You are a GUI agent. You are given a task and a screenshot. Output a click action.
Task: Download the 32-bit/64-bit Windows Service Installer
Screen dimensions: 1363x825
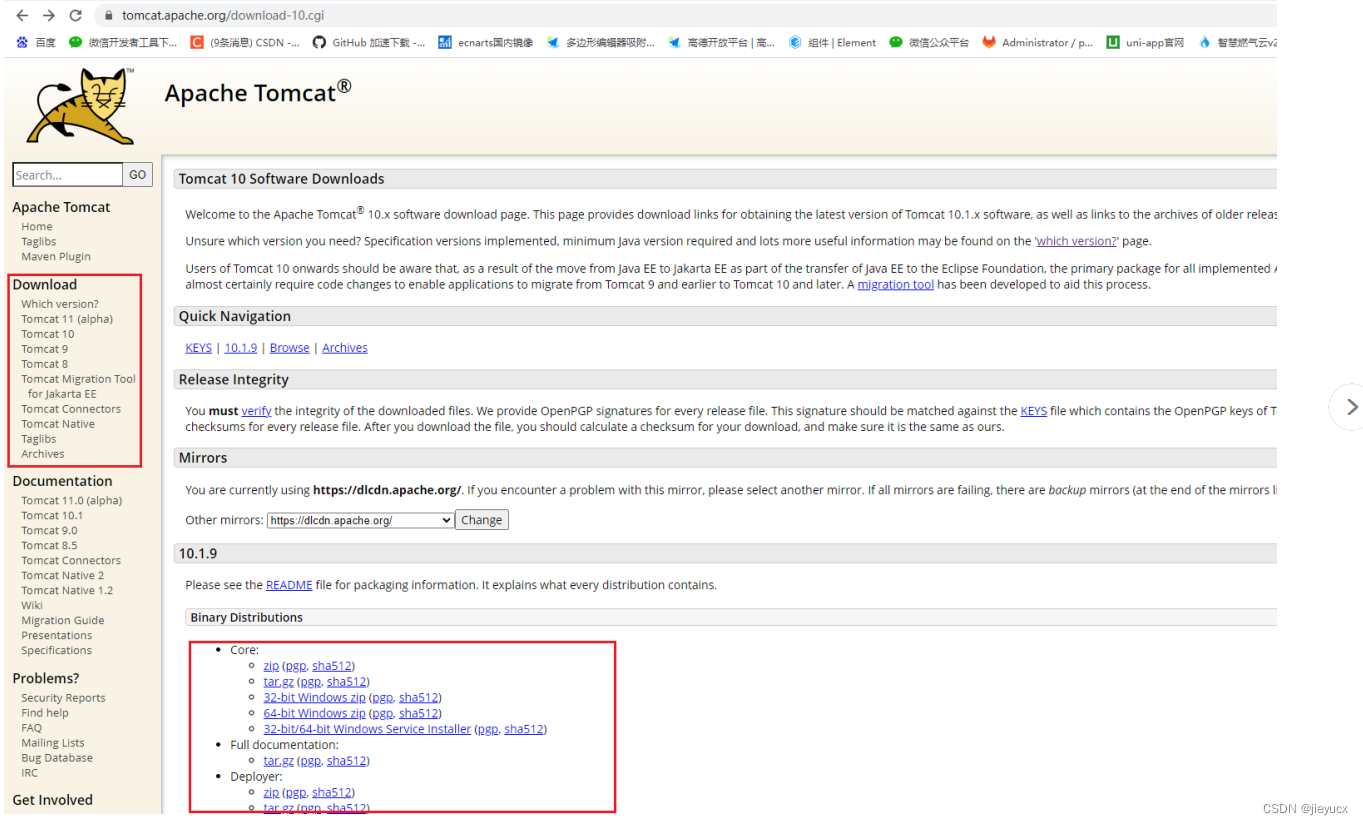click(367, 729)
